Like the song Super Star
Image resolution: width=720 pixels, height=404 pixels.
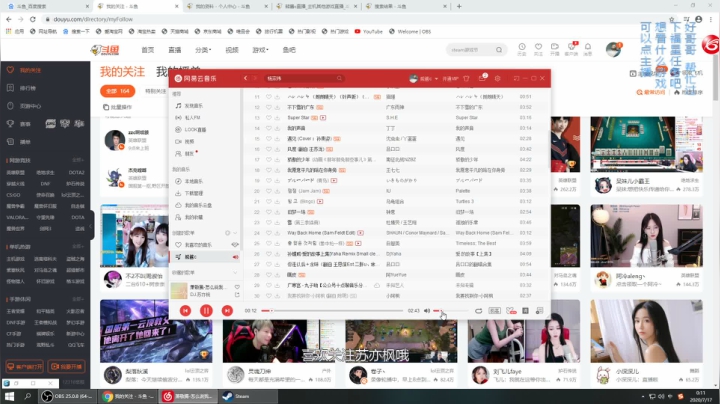click(269, 118)
